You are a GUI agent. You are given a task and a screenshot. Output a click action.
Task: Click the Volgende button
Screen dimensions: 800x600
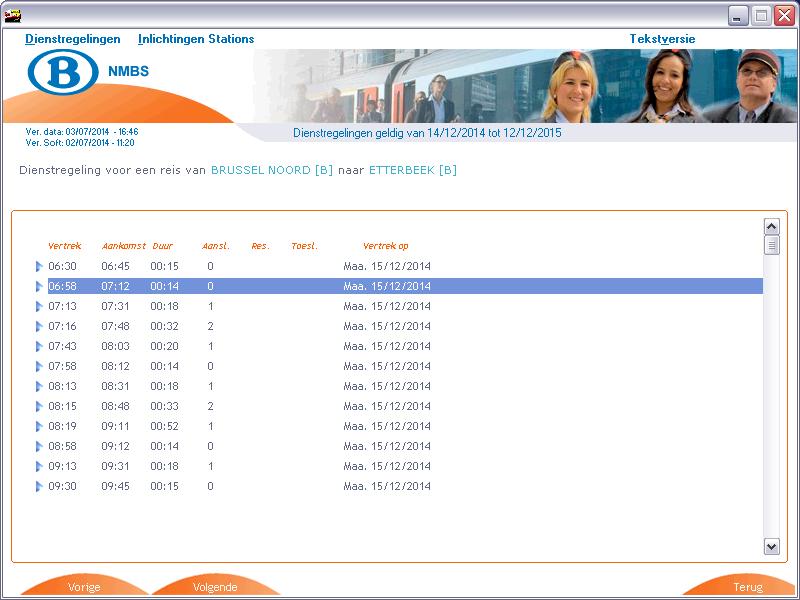215,587
